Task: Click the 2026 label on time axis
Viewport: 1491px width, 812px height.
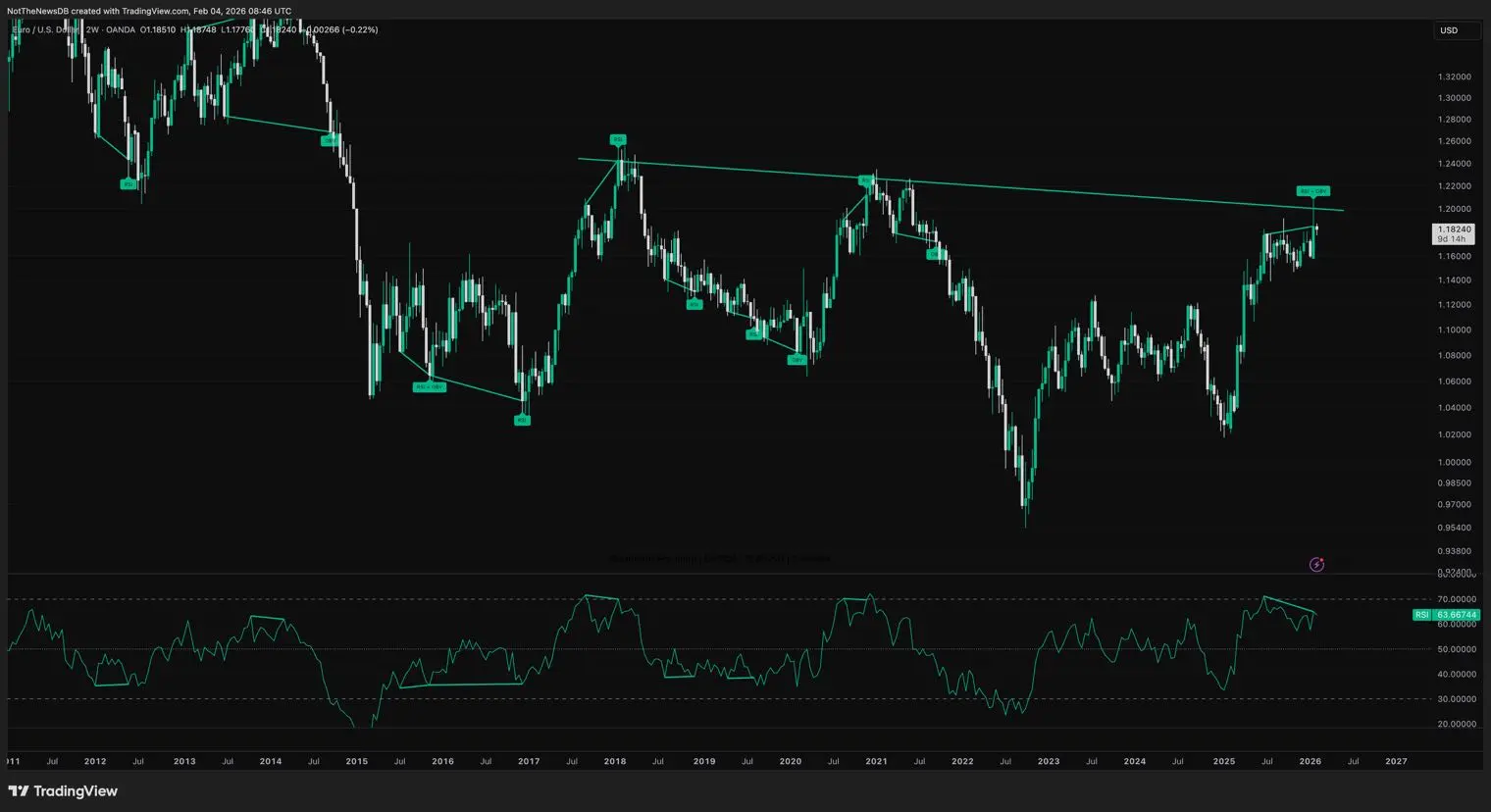Action: coord(1310,761)
